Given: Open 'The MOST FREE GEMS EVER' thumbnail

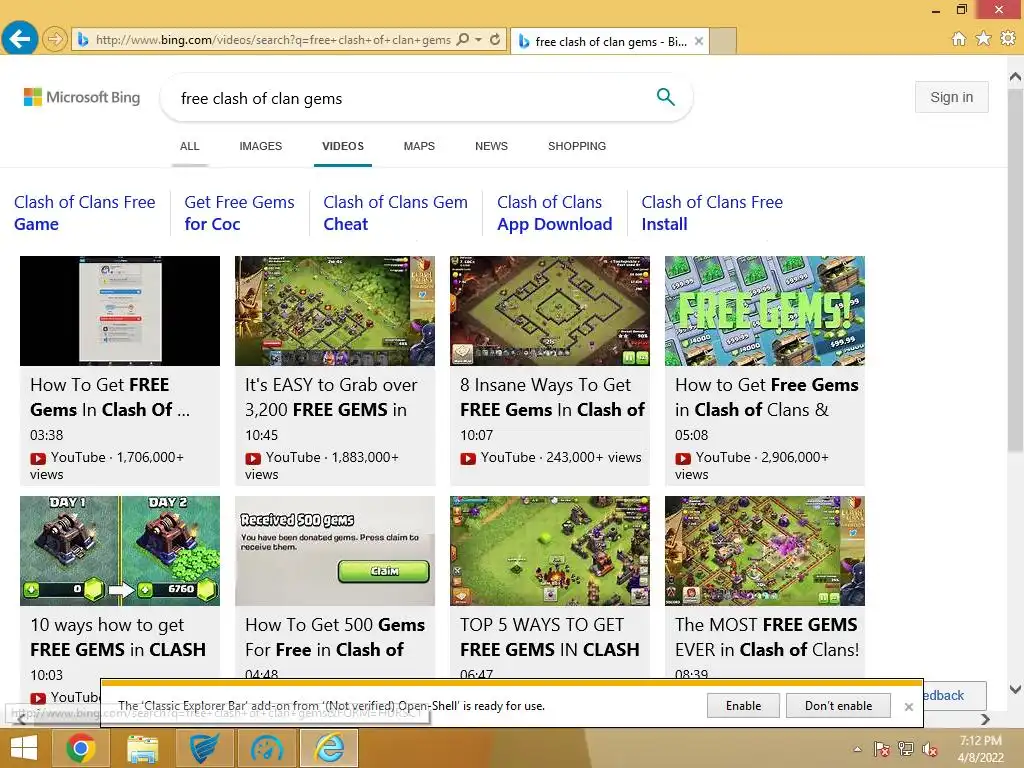Looking at the screenshot, I should pos(765,551).
